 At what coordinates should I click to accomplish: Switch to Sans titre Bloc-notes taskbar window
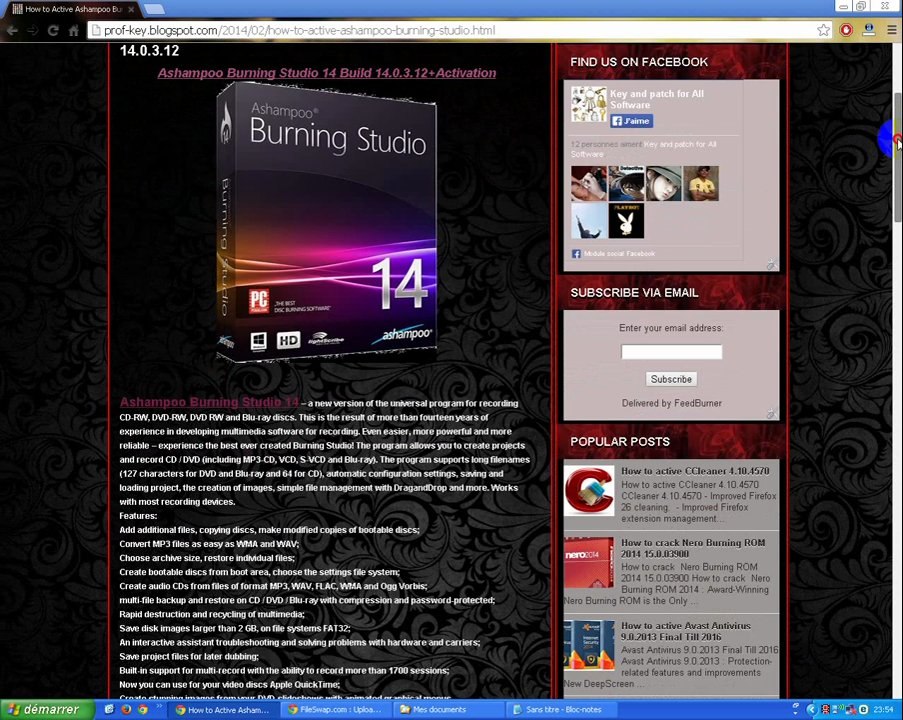pyautogui.click(x=561, y=710)
